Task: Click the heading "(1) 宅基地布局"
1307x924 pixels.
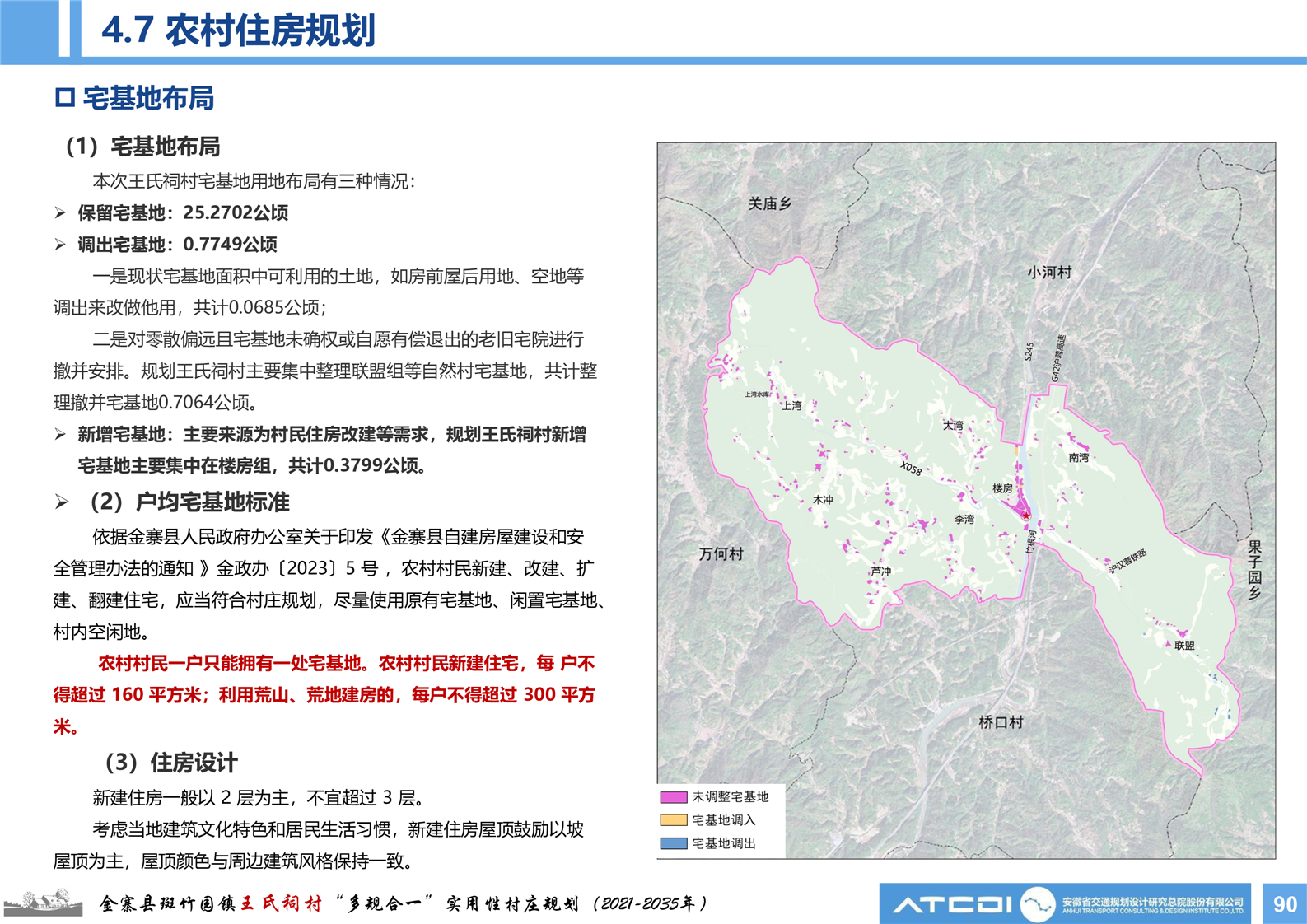Action: [x=142, y=147]
